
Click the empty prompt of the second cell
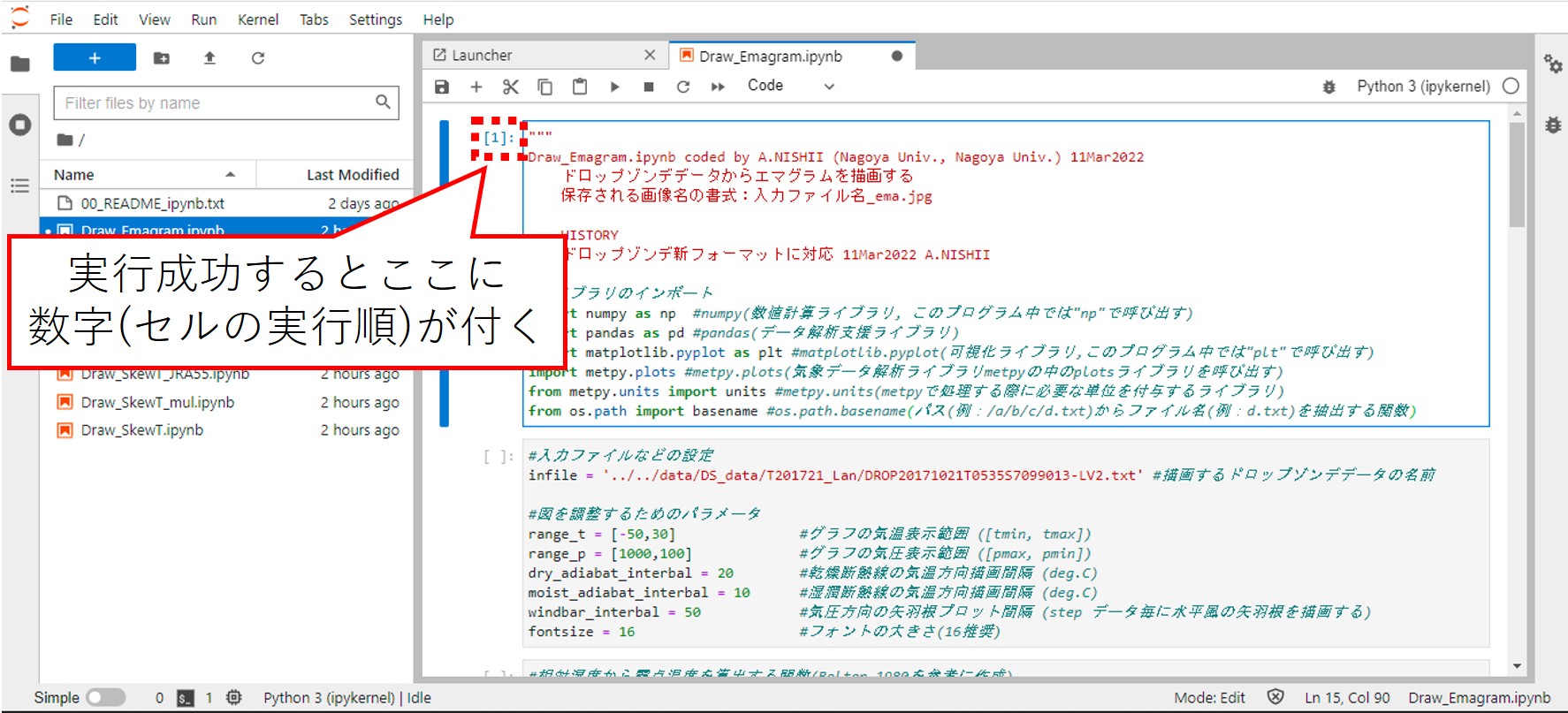click(x=498, y=456)
